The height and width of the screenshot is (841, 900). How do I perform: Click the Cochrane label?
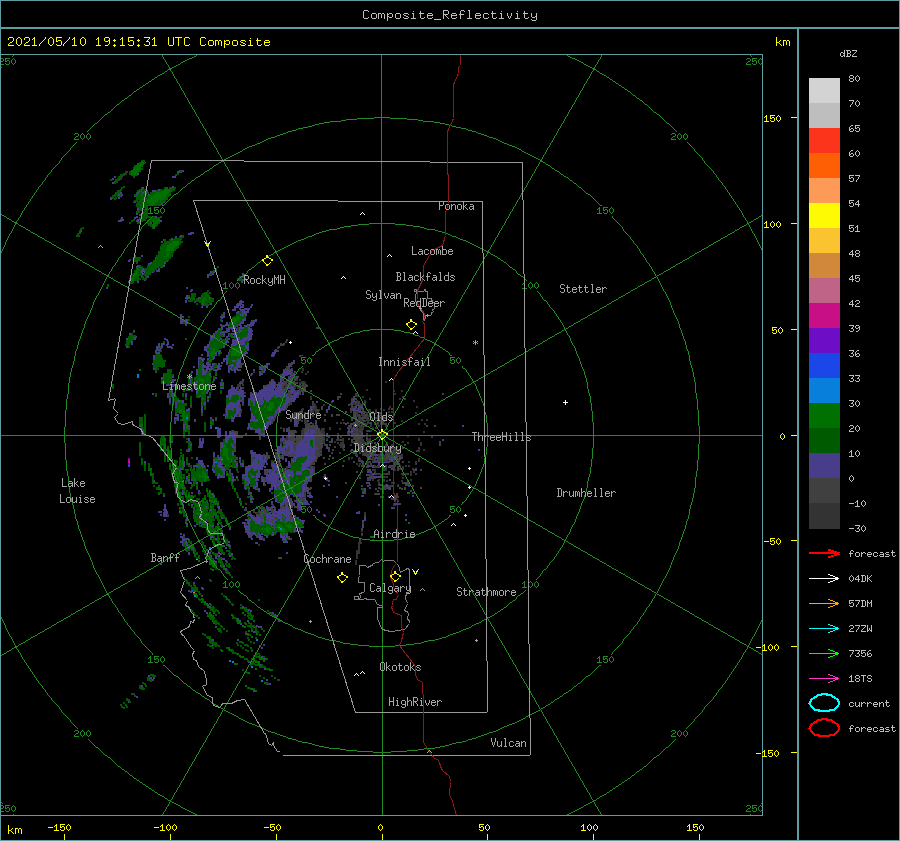click(x=327, y=559)
